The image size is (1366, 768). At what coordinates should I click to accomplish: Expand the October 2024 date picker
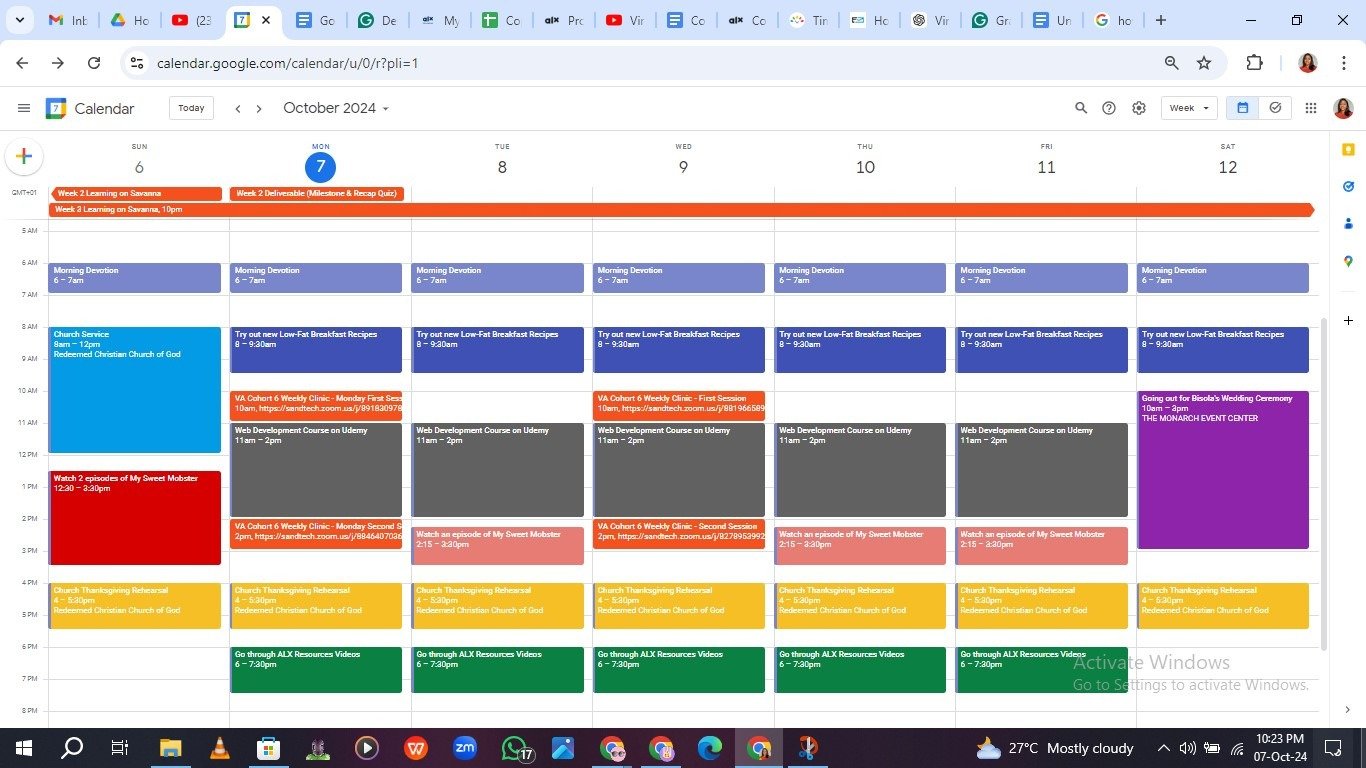pyautogui.click(x=336, y=108)
